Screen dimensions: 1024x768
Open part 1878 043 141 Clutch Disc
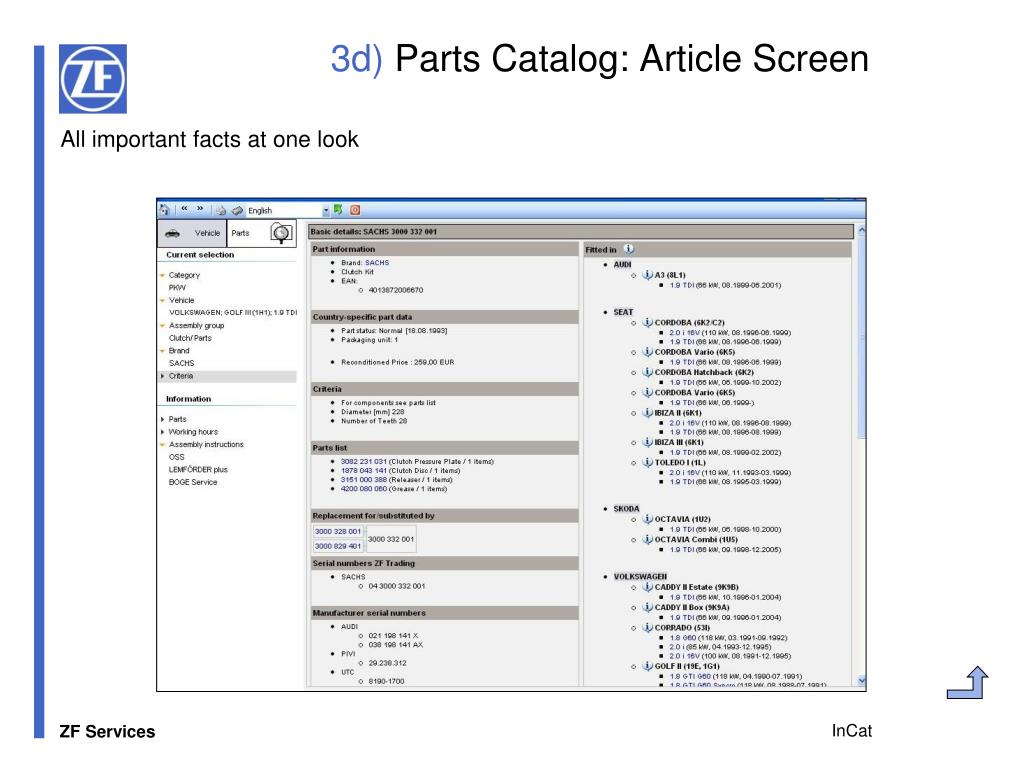[x=363, y=470]
